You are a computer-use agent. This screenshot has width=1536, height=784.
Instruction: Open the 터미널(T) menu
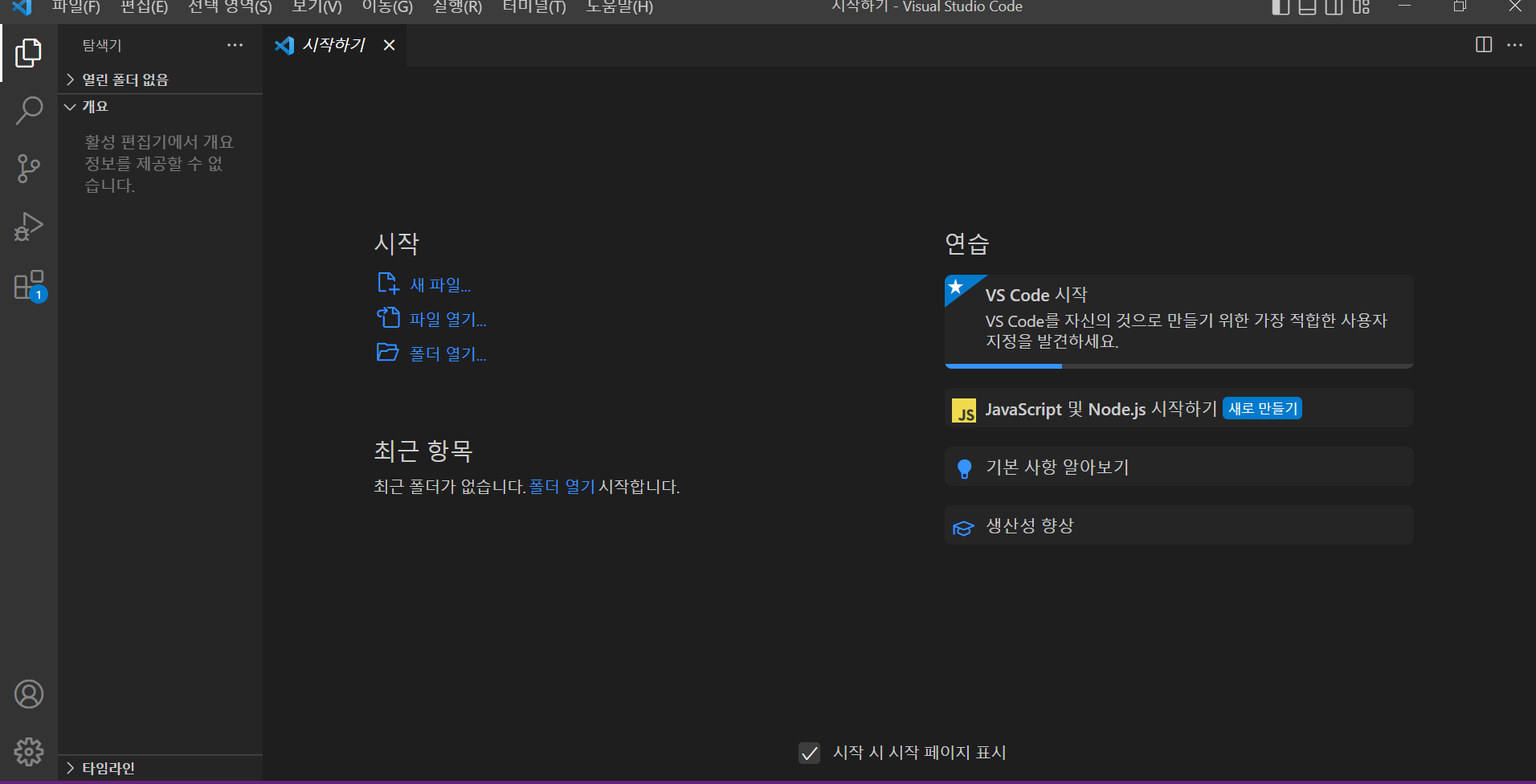[x=534, y=7]
